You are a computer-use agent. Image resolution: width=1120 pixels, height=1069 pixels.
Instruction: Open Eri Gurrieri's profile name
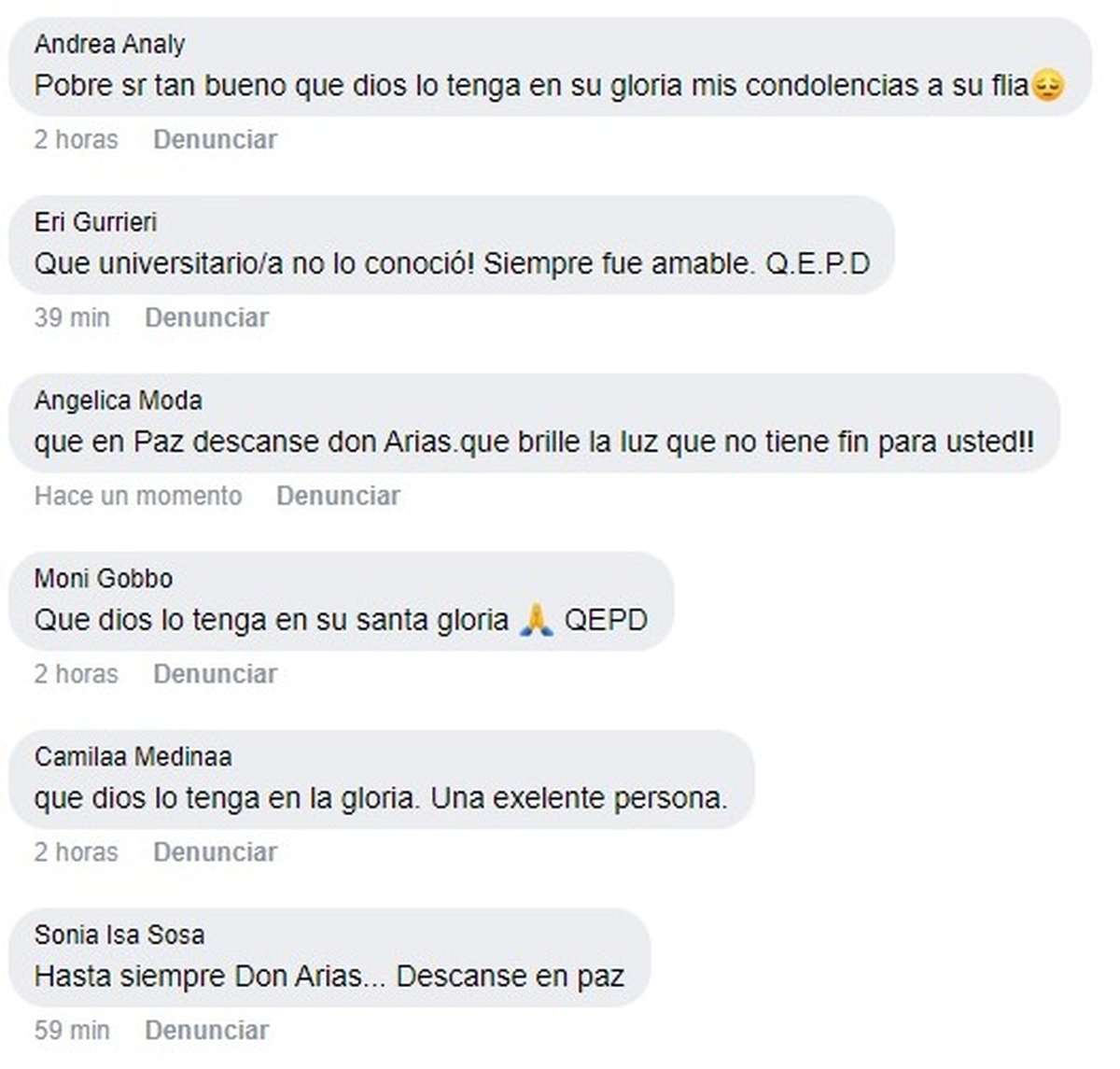95,222
